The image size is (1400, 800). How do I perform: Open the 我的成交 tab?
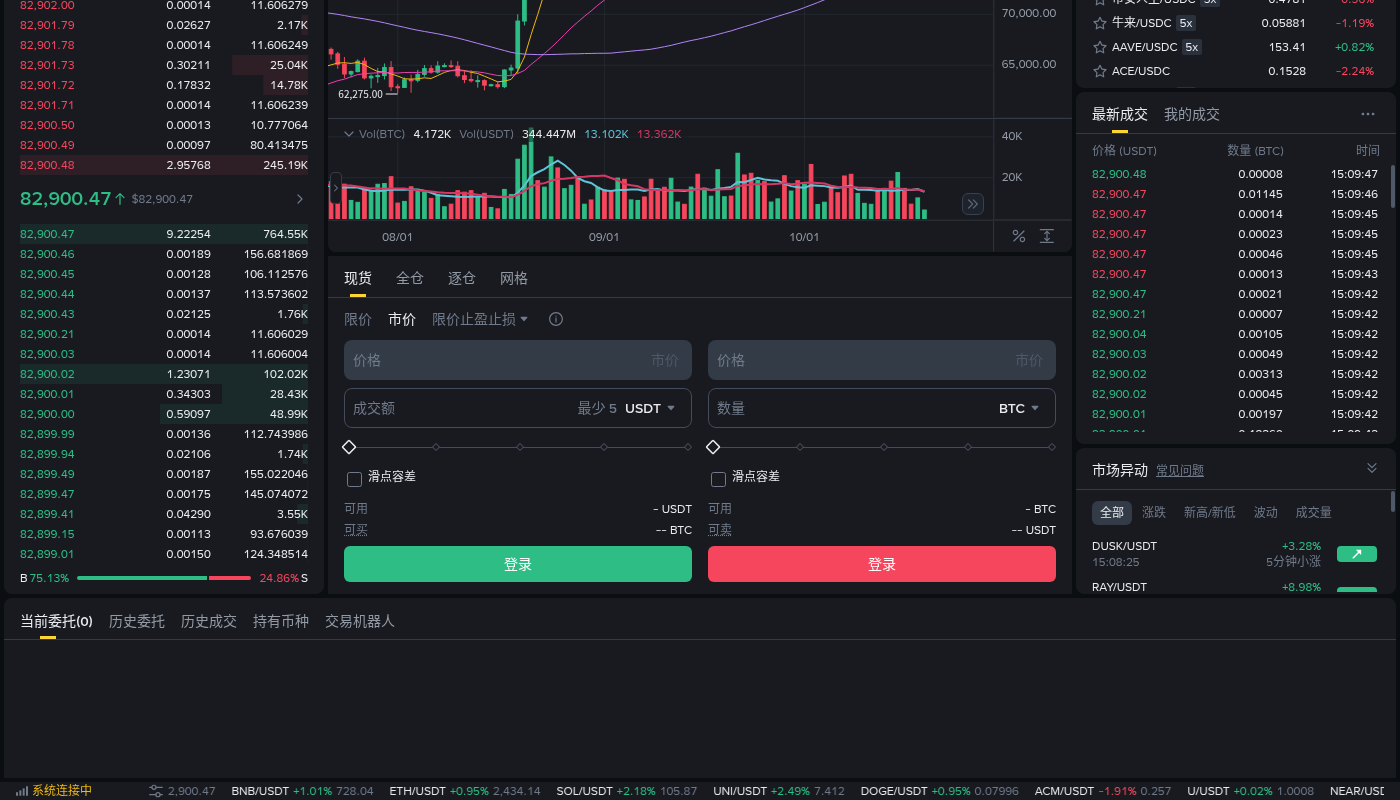1192,114
